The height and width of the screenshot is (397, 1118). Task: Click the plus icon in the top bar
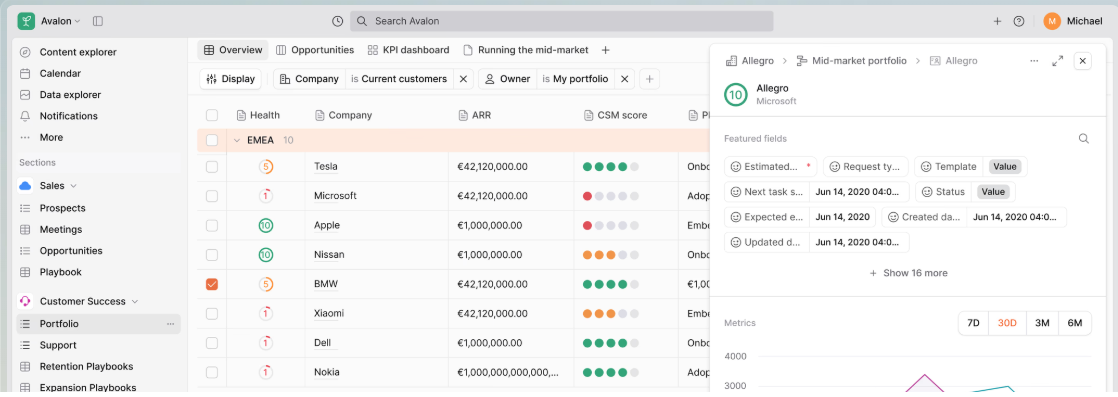(998, 21)
